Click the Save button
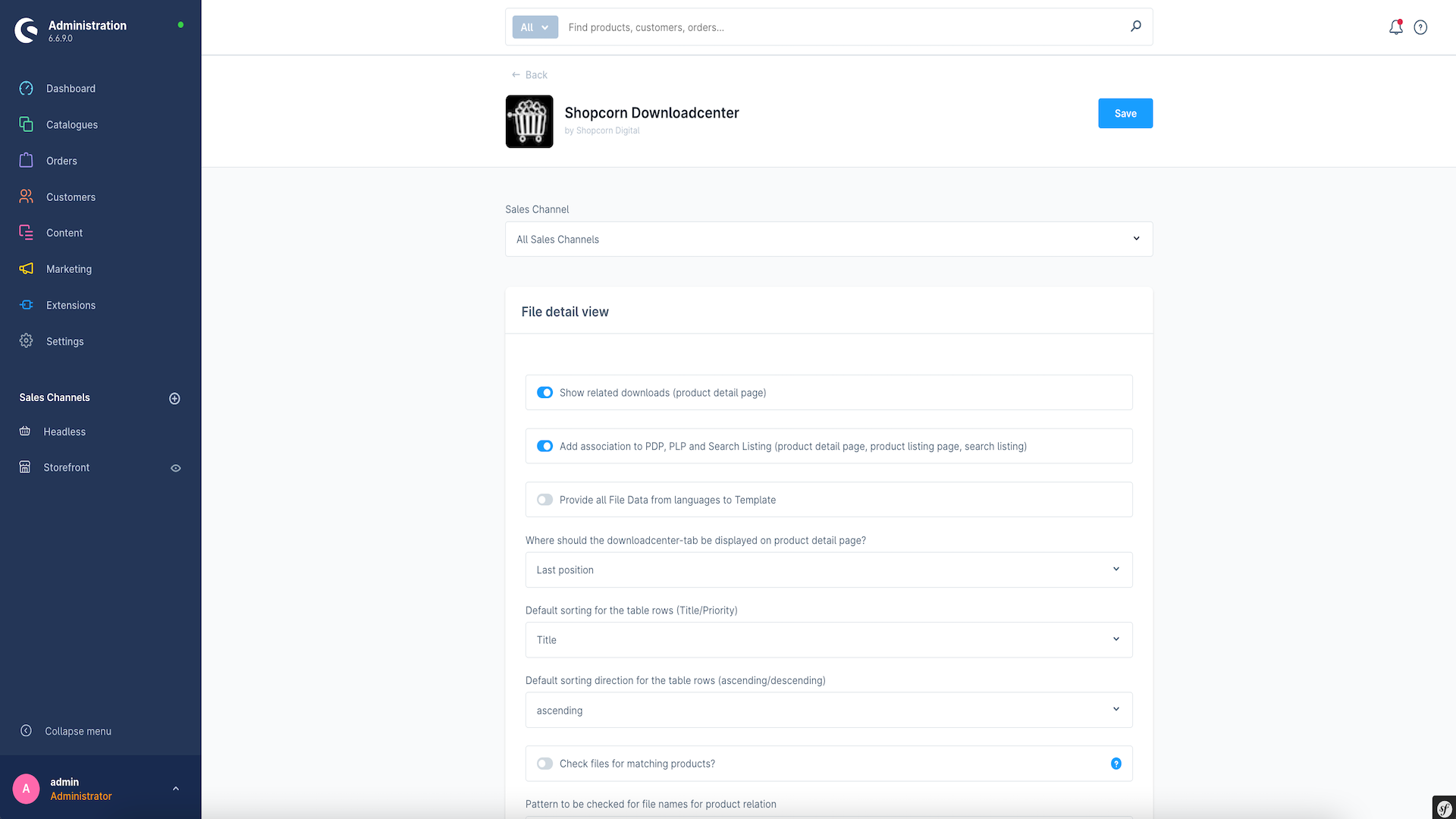Viewport: 1456px width, 819px height. pyautogui.click(x=1125, y=113)
